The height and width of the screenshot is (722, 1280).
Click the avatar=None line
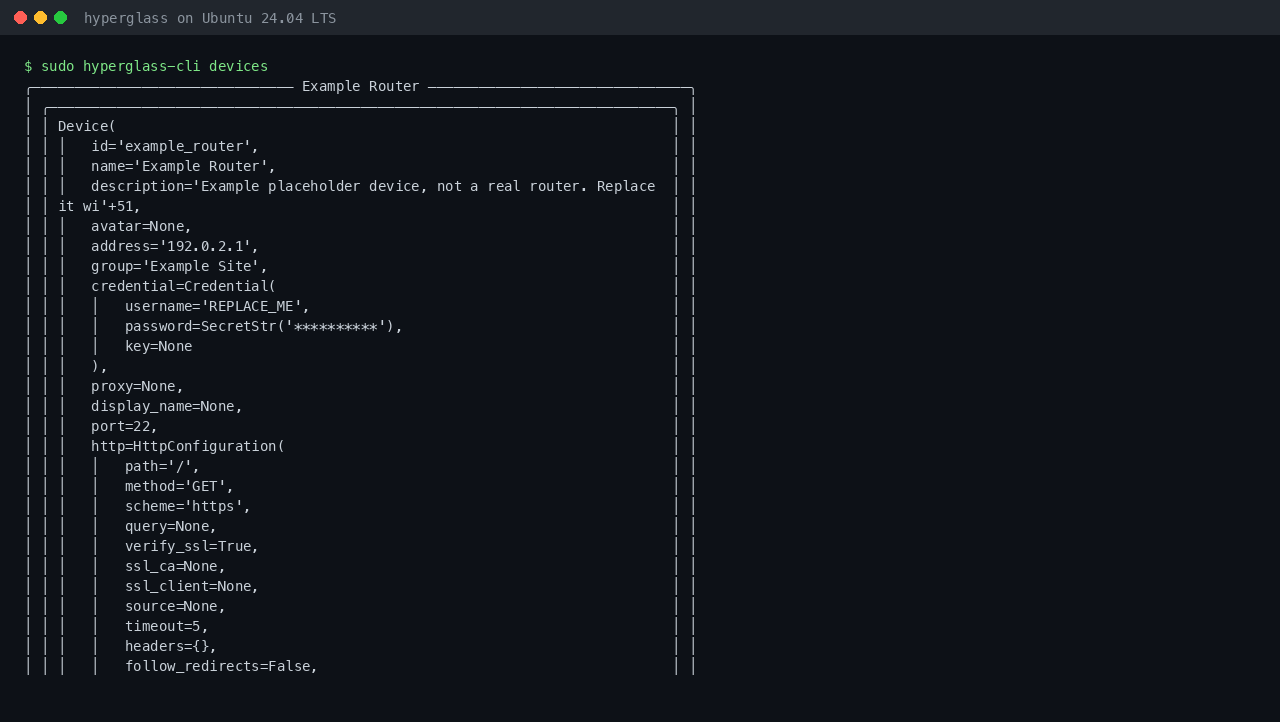(141, 226)
